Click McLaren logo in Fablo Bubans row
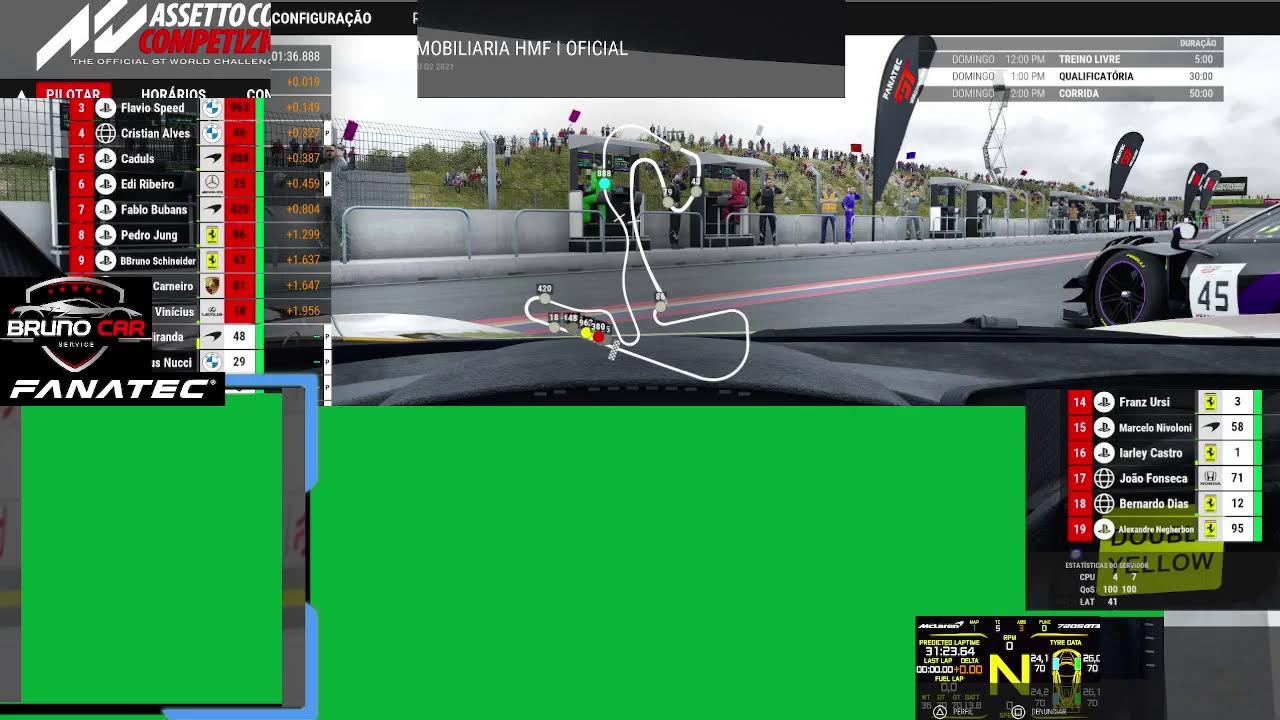1280x720 pixels. 212,210
